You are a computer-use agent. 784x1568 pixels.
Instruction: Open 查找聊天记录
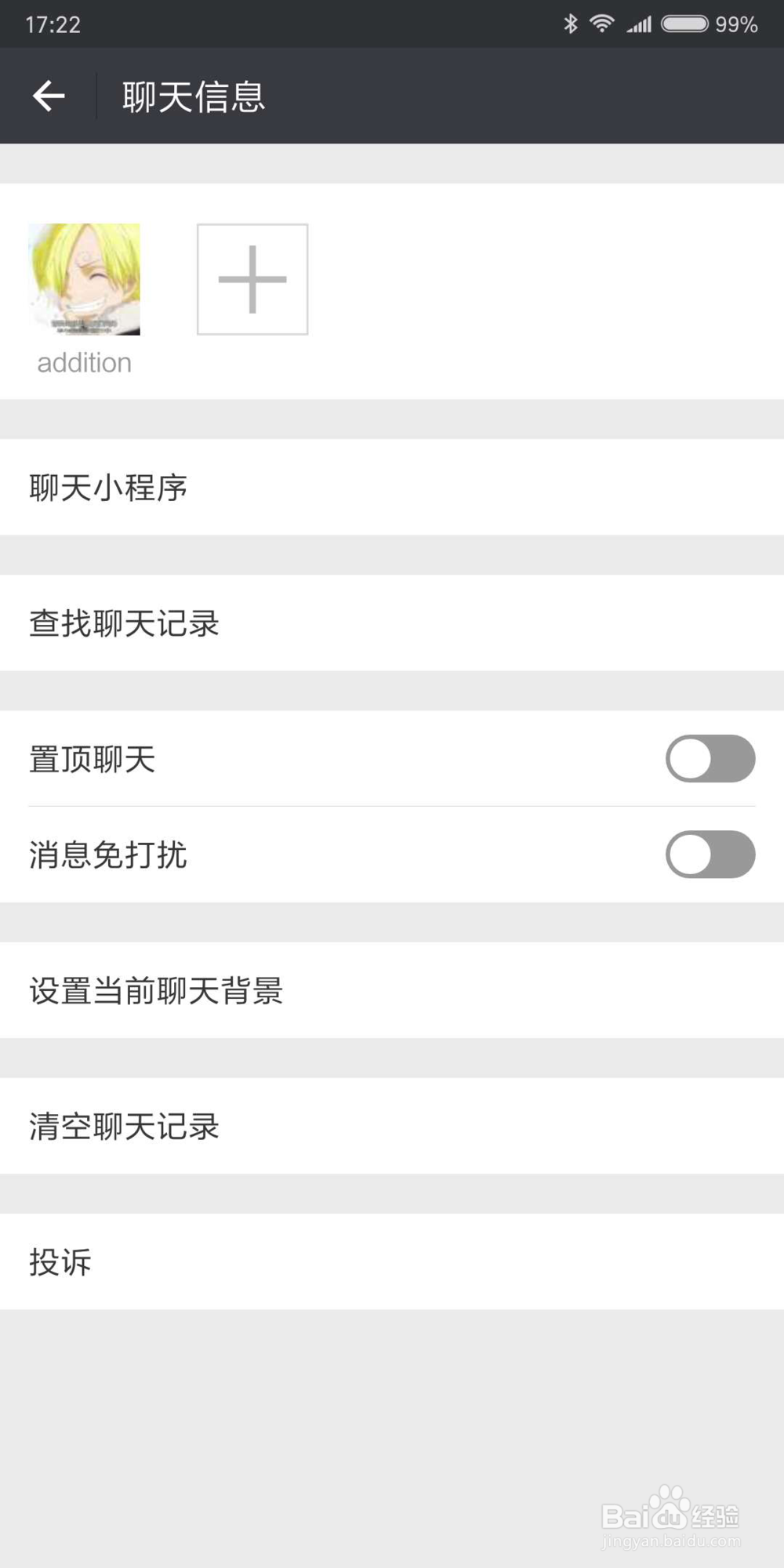point(392,622)
